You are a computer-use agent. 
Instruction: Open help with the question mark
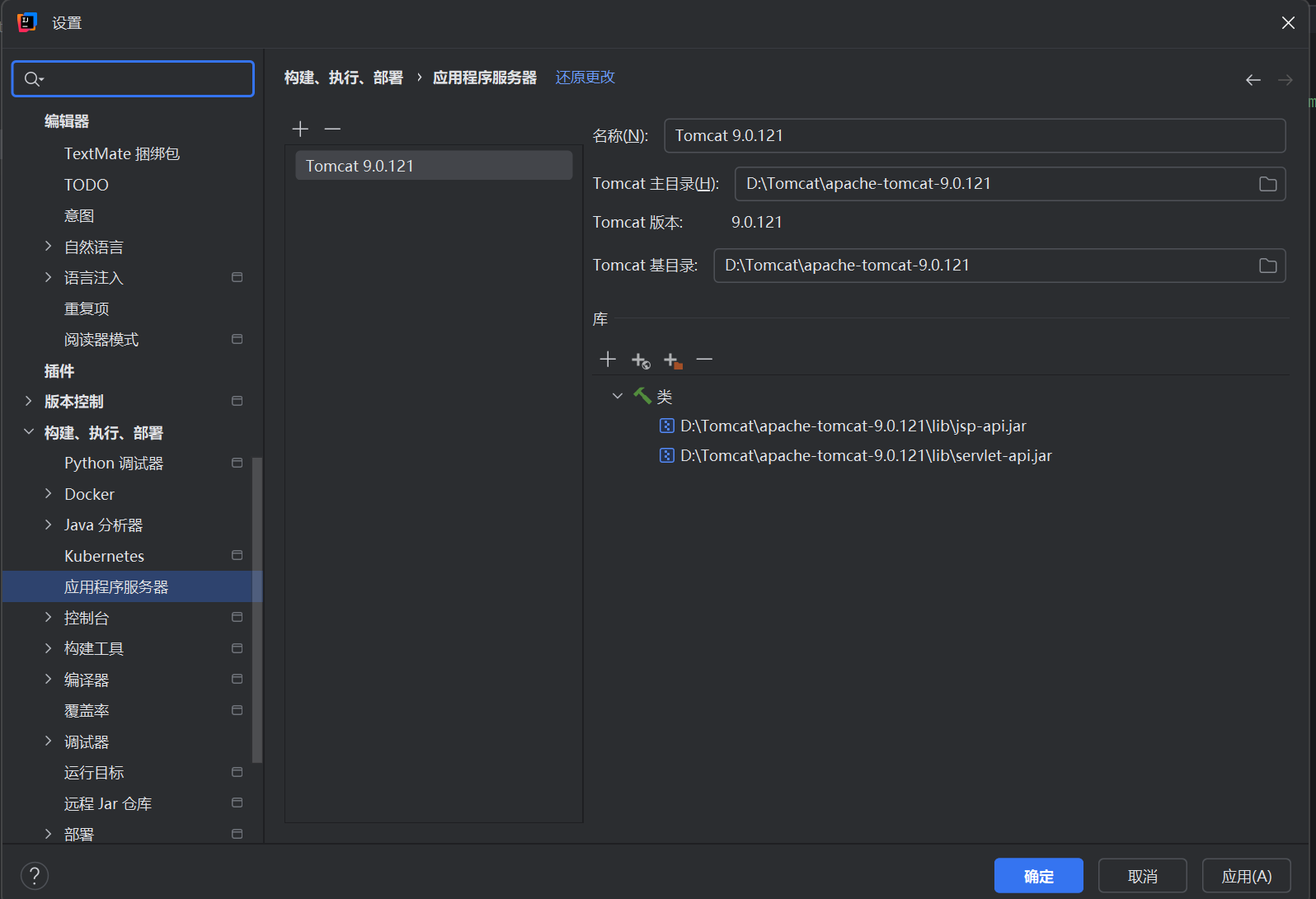pyautogui.click(x=35, y=876)
